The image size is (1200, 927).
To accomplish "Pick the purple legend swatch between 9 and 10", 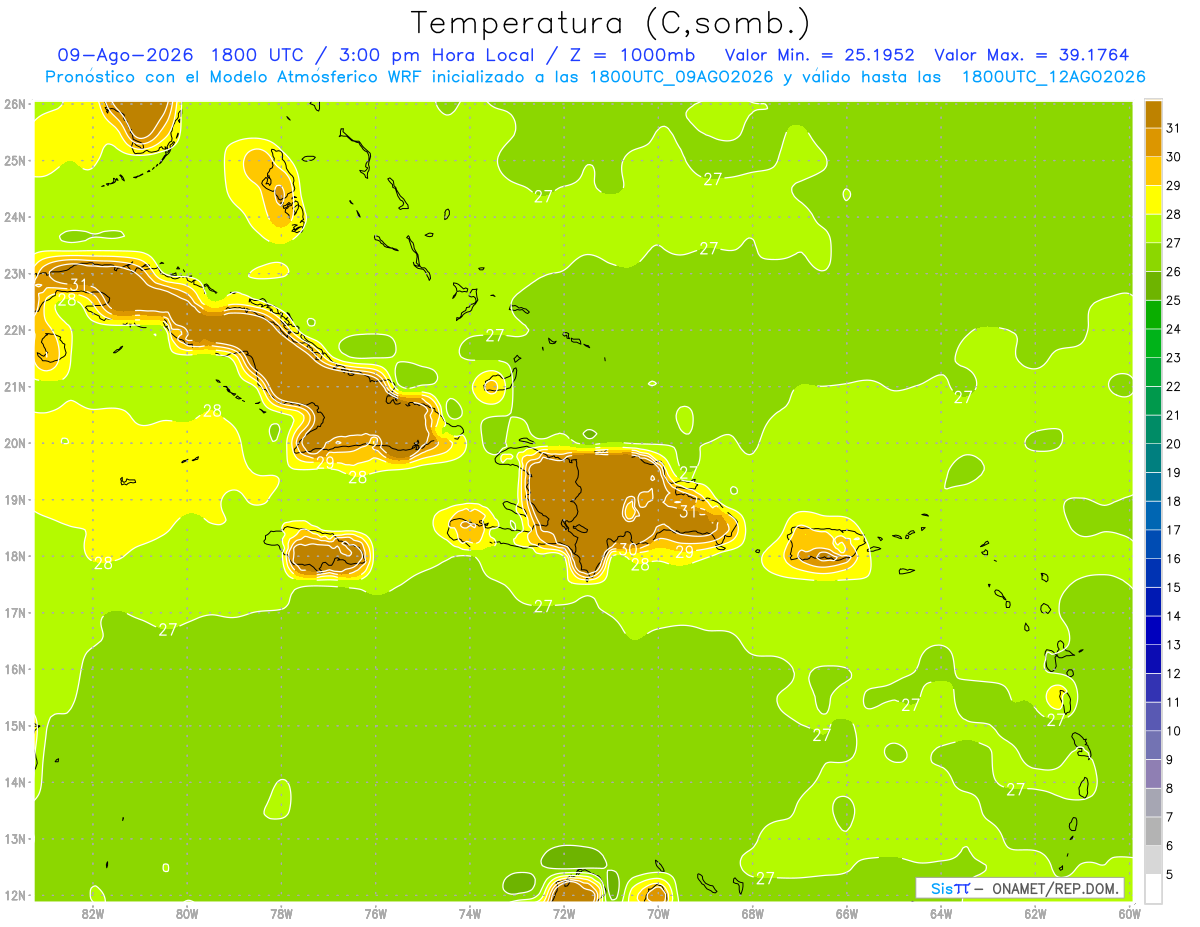I will coord(1153,744).
